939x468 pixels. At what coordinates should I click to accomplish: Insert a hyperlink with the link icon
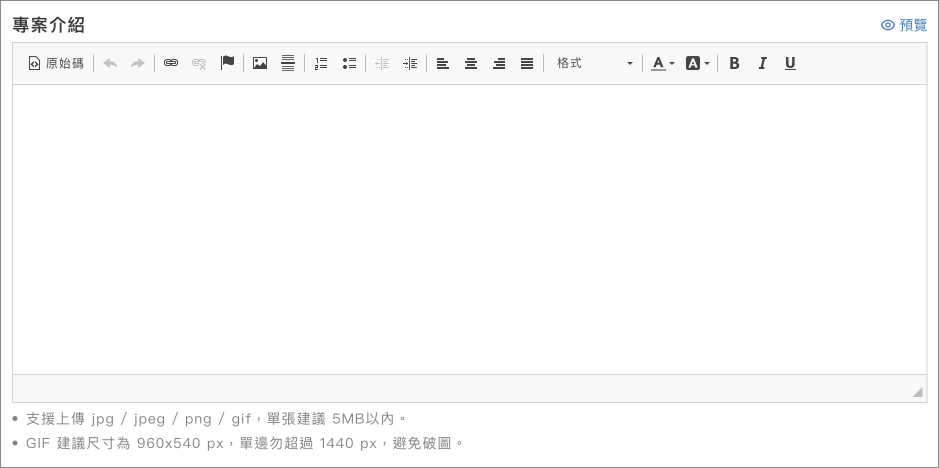click(171, 63)
